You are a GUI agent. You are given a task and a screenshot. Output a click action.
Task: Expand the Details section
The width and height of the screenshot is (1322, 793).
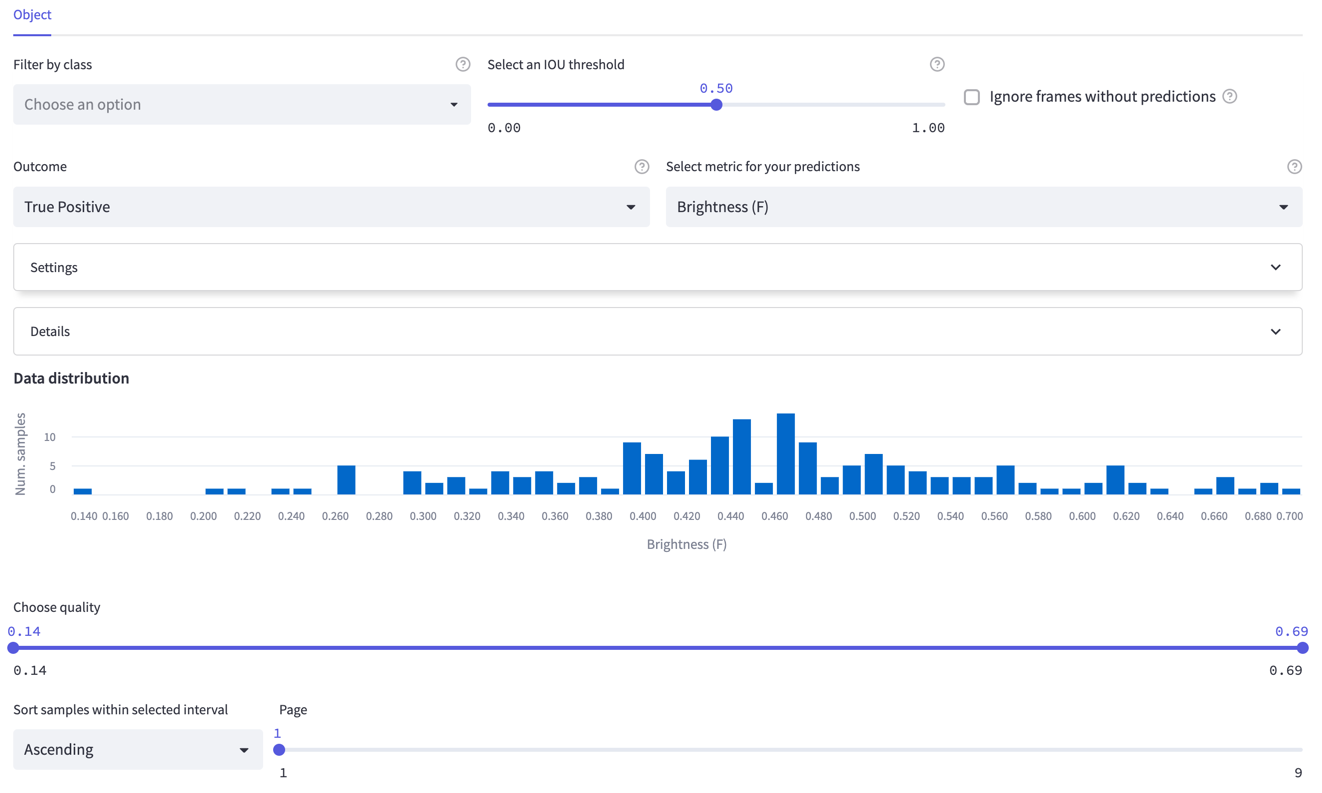click(657, 331)
